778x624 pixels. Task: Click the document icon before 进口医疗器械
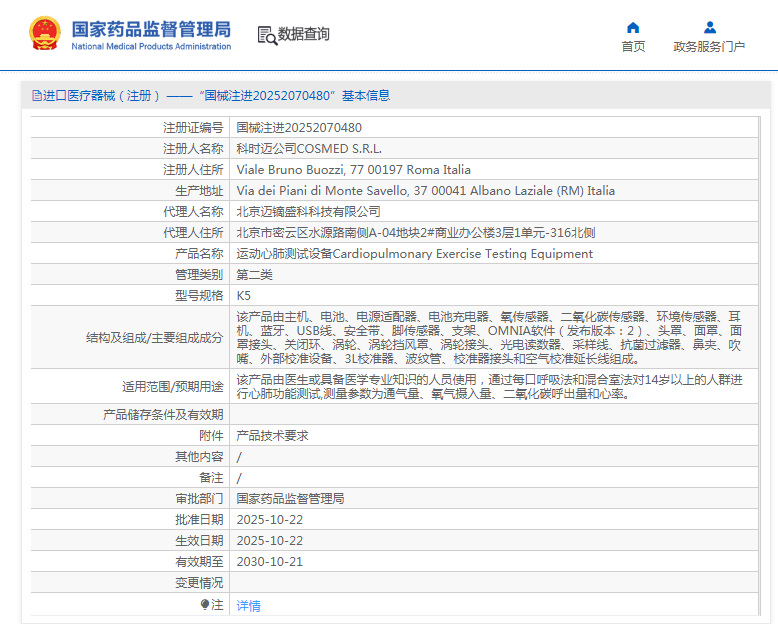coord(37,95)
